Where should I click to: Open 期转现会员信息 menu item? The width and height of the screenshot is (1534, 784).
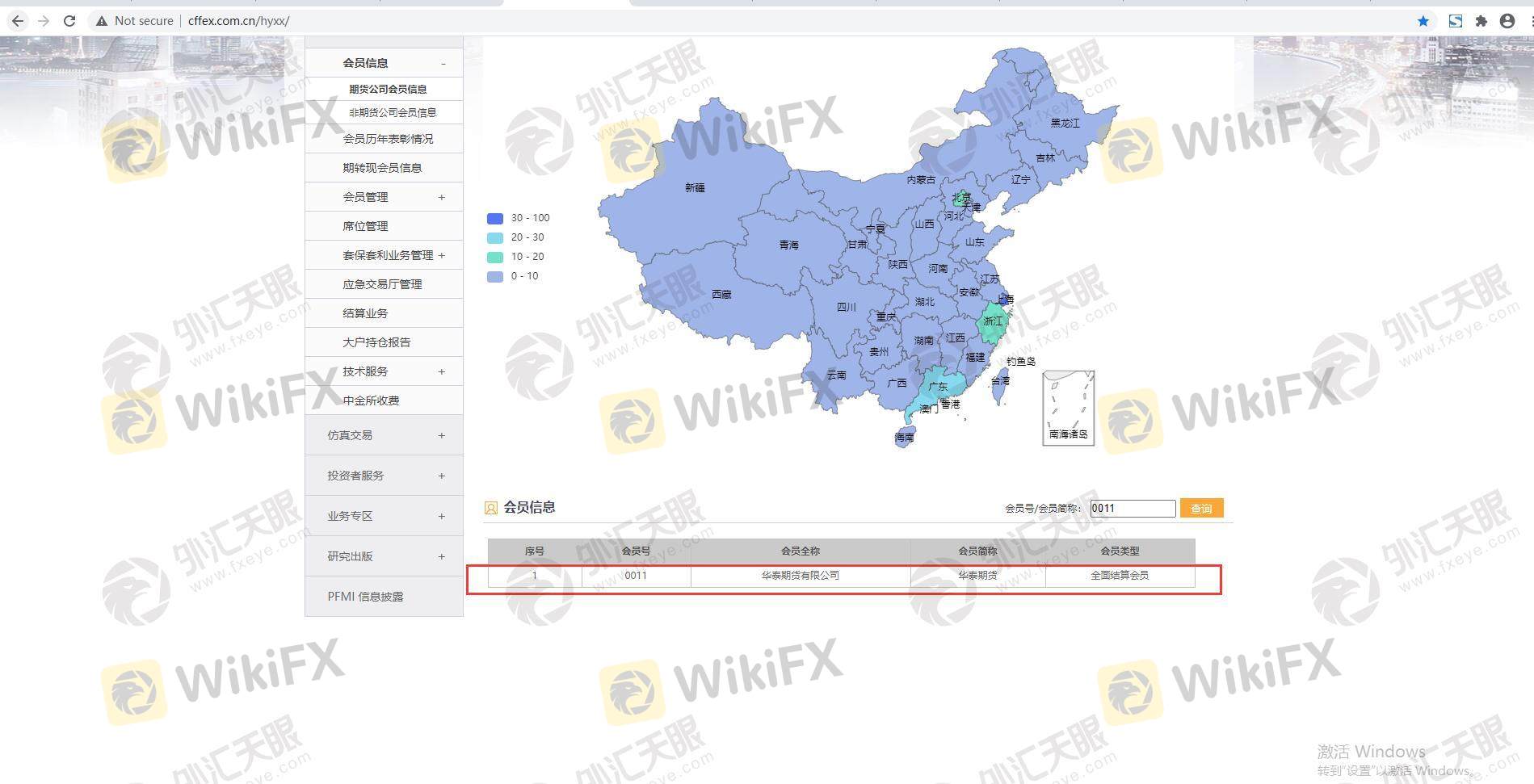(382, 168)
